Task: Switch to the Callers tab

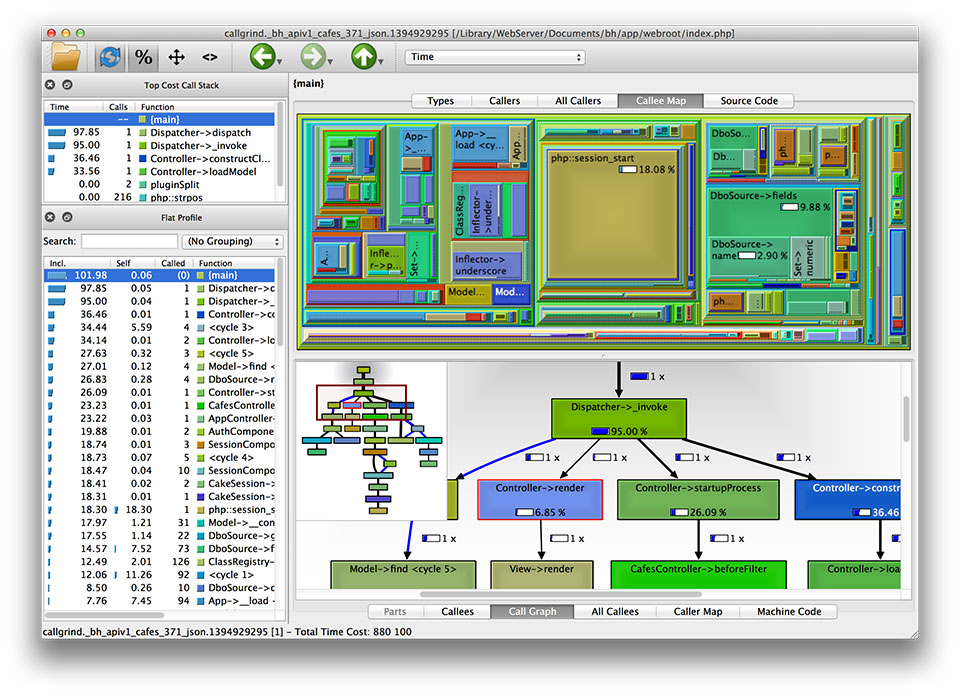Action: tap(504, 101)
